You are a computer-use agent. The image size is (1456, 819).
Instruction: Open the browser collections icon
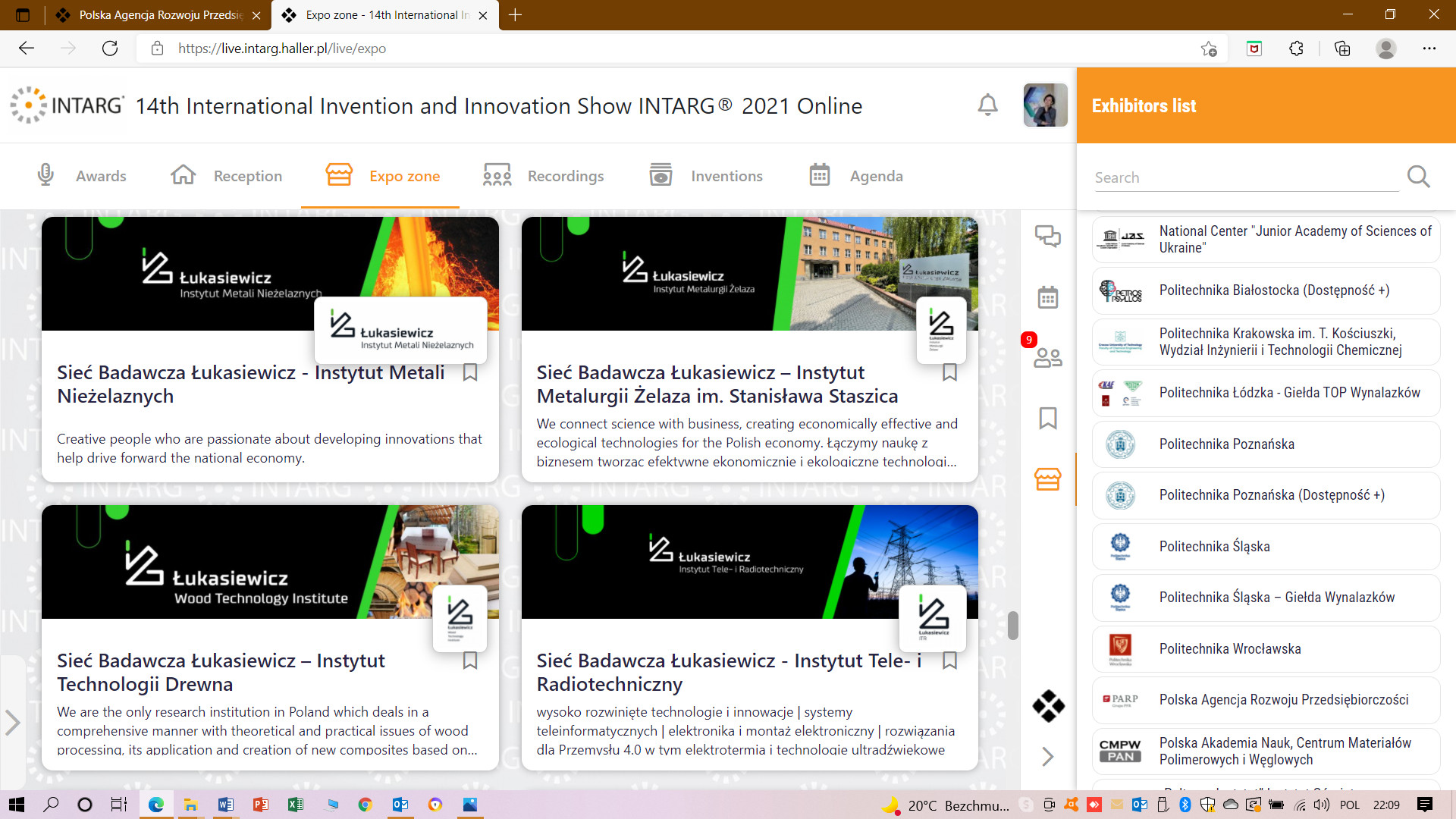coord(1342,49)
